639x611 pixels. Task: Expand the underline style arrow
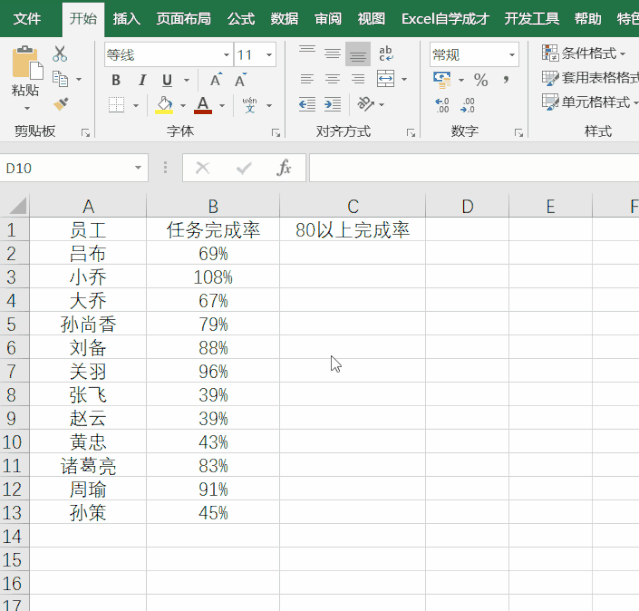pos(187,80)
